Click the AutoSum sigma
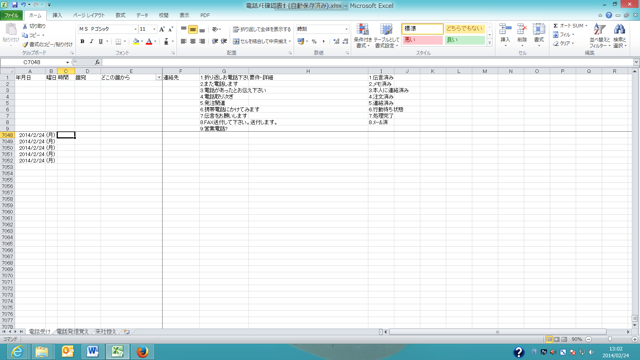640x360 pixels. pyautogui.click(x=556, y=26)
